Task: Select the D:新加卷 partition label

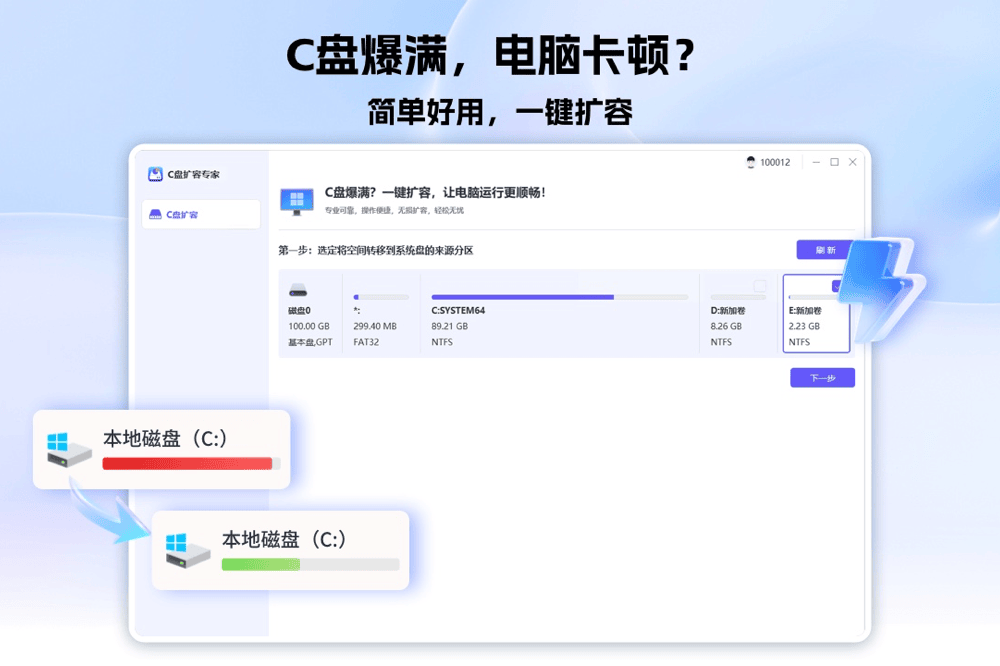Action: pos(728,311)
